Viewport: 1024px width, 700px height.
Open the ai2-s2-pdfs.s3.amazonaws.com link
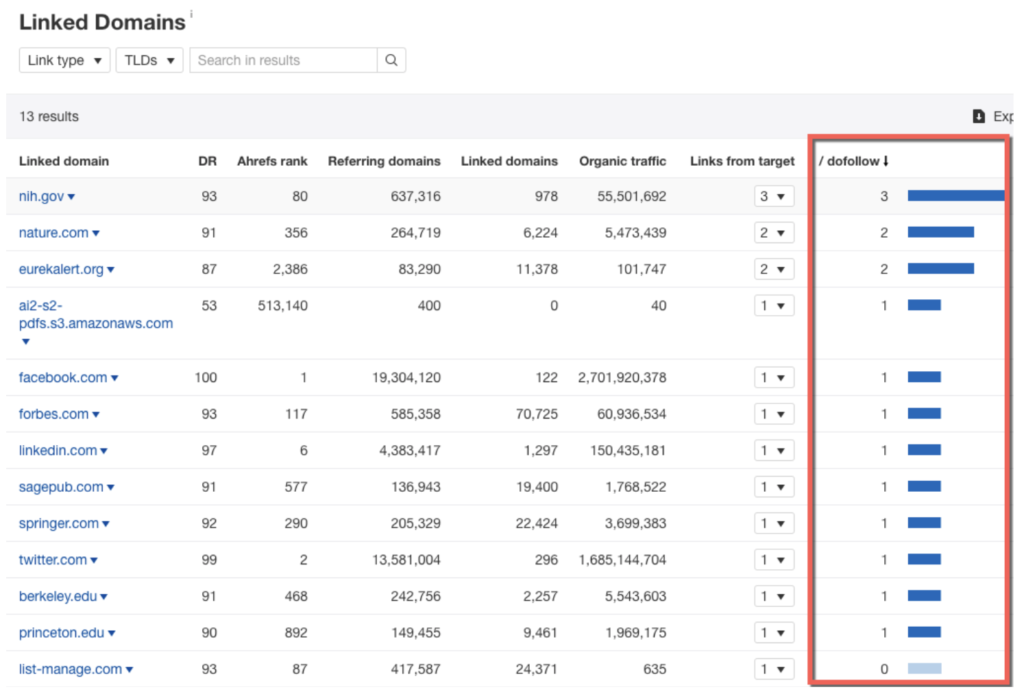(x=95, y=315)
